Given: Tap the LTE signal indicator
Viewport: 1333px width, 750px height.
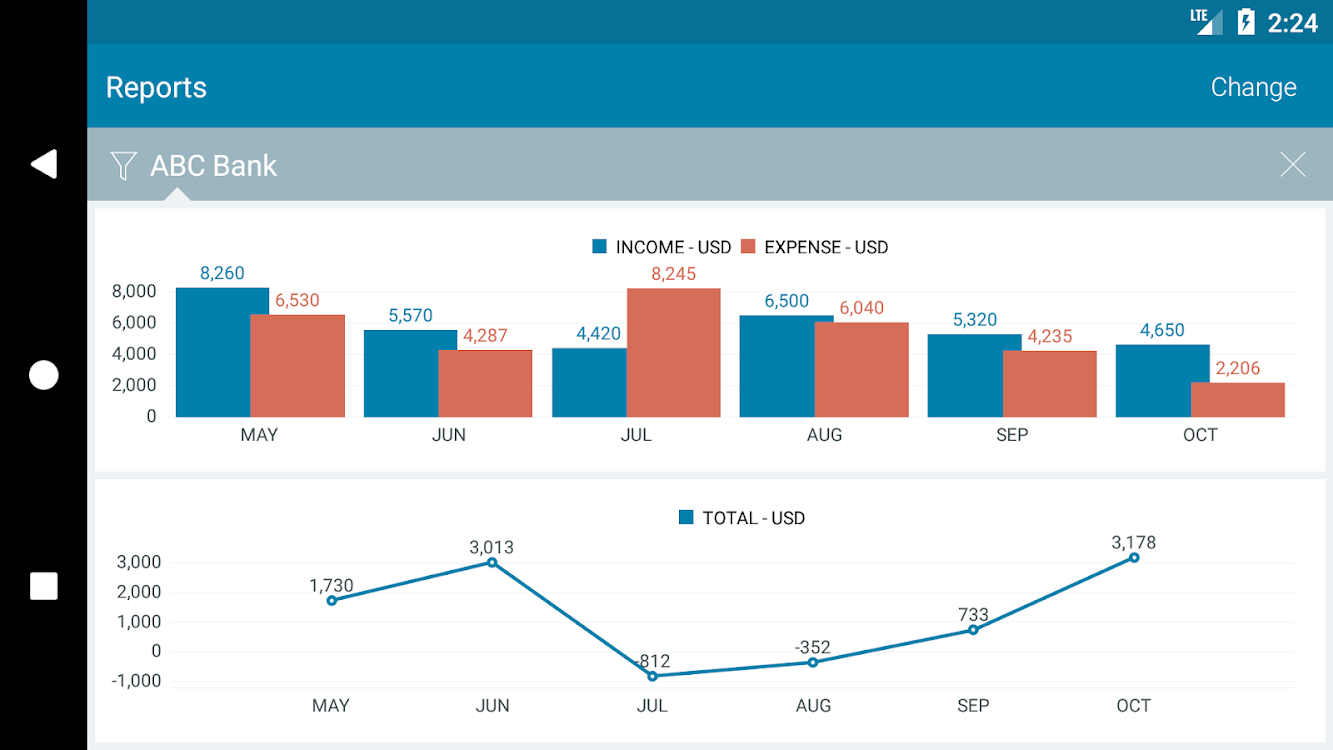Looking at the screenshot, I should point(1207,21).
